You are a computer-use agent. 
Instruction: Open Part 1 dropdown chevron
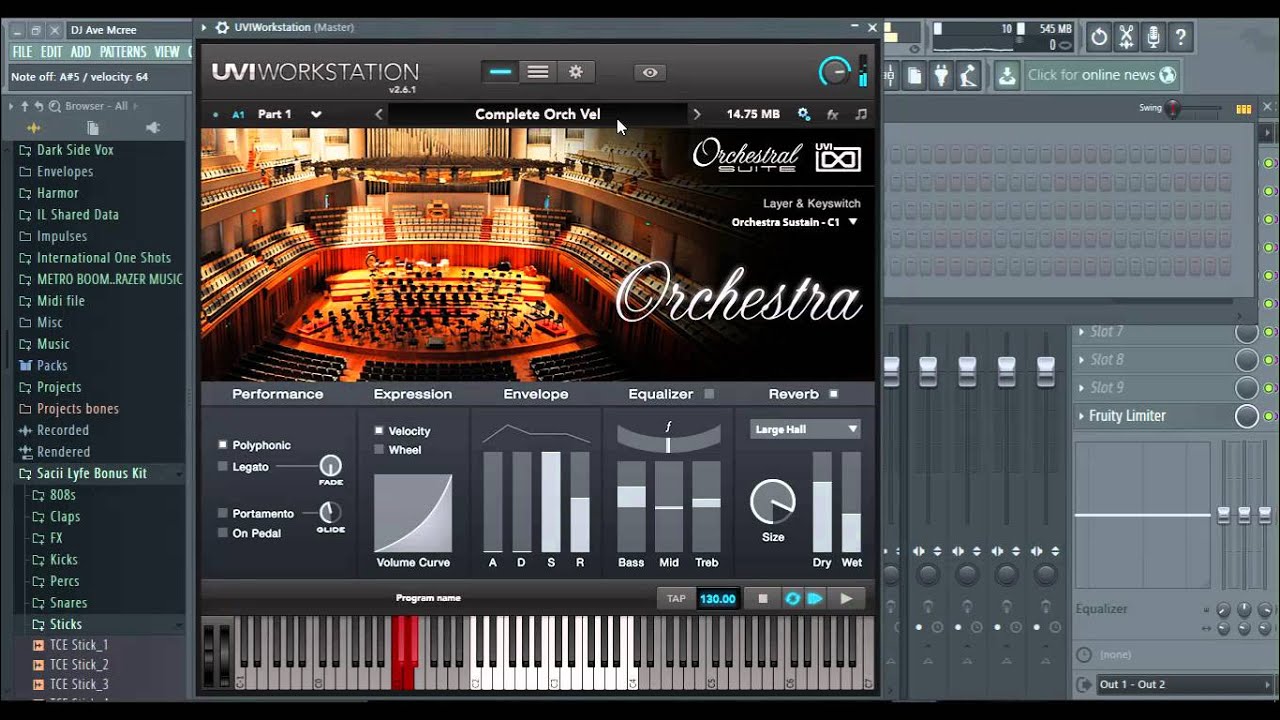coord(316,114)
